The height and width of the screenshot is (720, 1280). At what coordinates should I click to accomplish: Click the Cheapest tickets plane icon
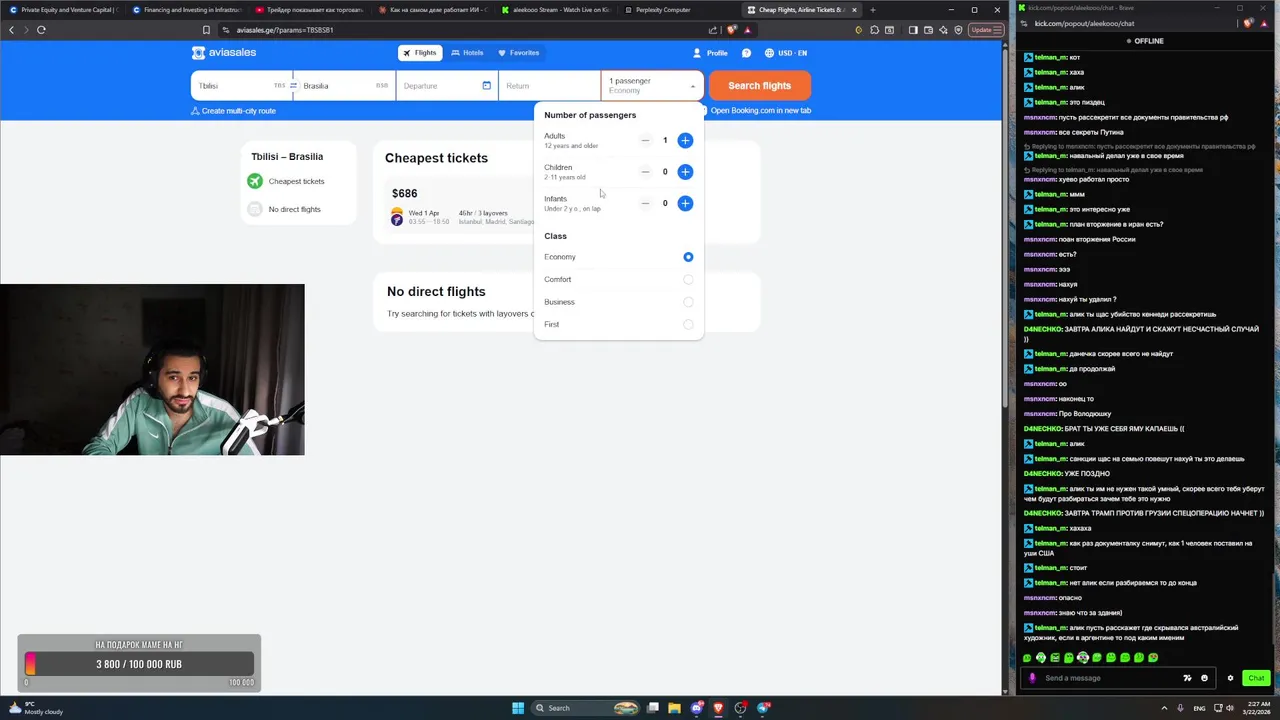point(255,181)
